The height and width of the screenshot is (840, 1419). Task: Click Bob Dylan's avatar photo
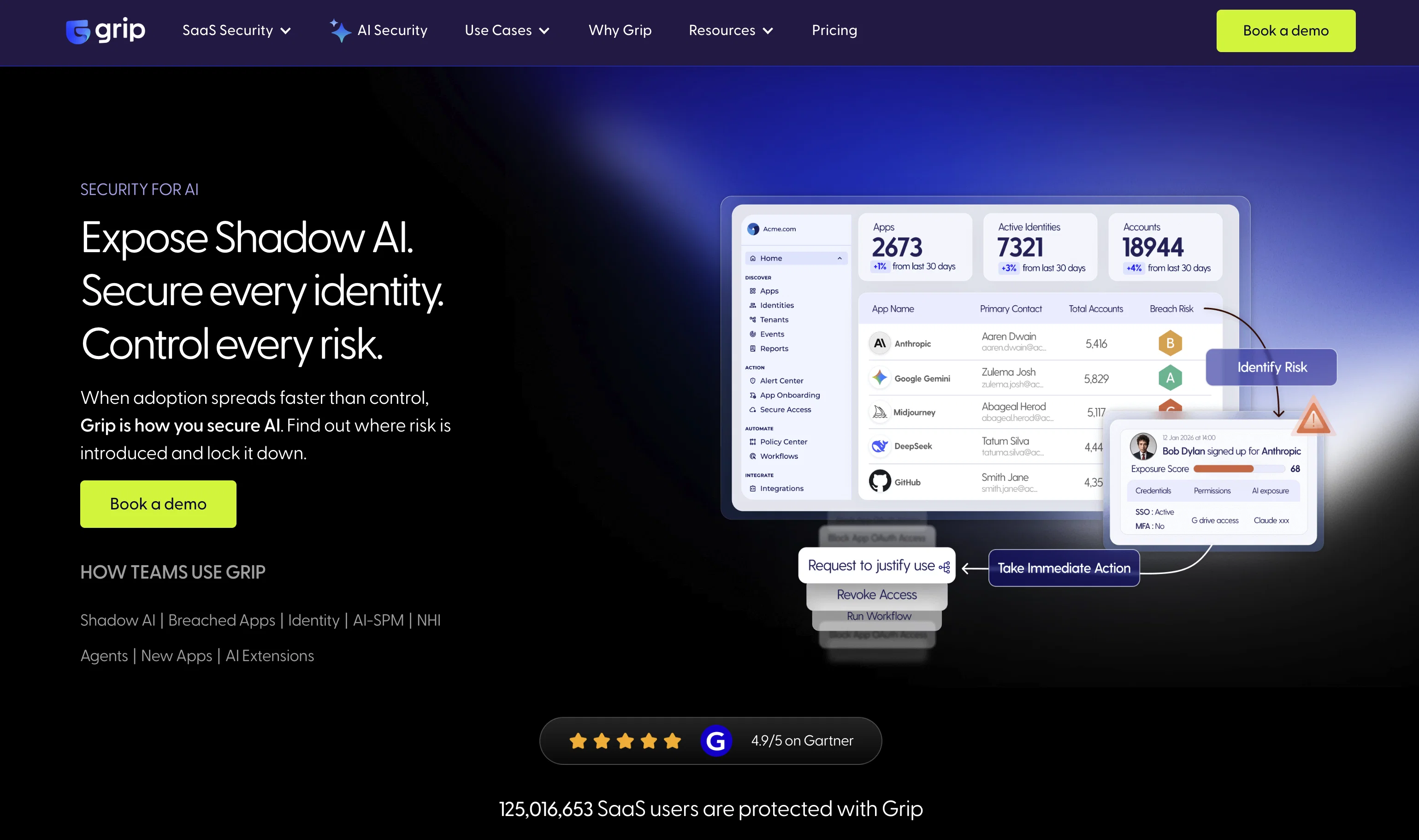1143,446
